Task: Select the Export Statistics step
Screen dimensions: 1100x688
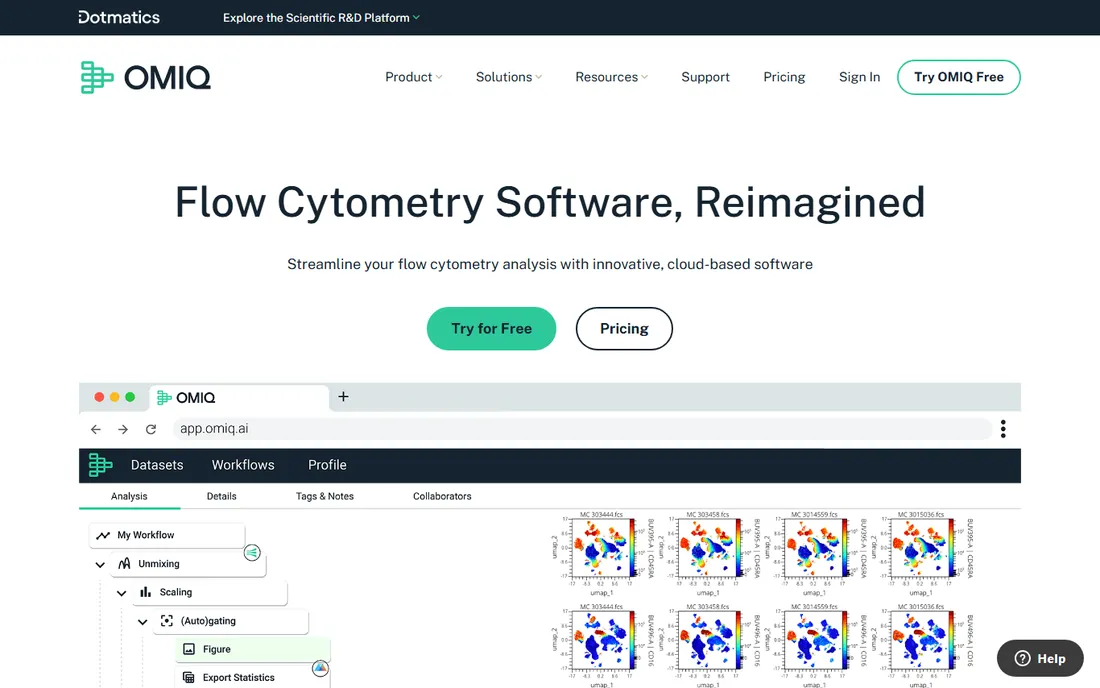Action: click(252, 677)
